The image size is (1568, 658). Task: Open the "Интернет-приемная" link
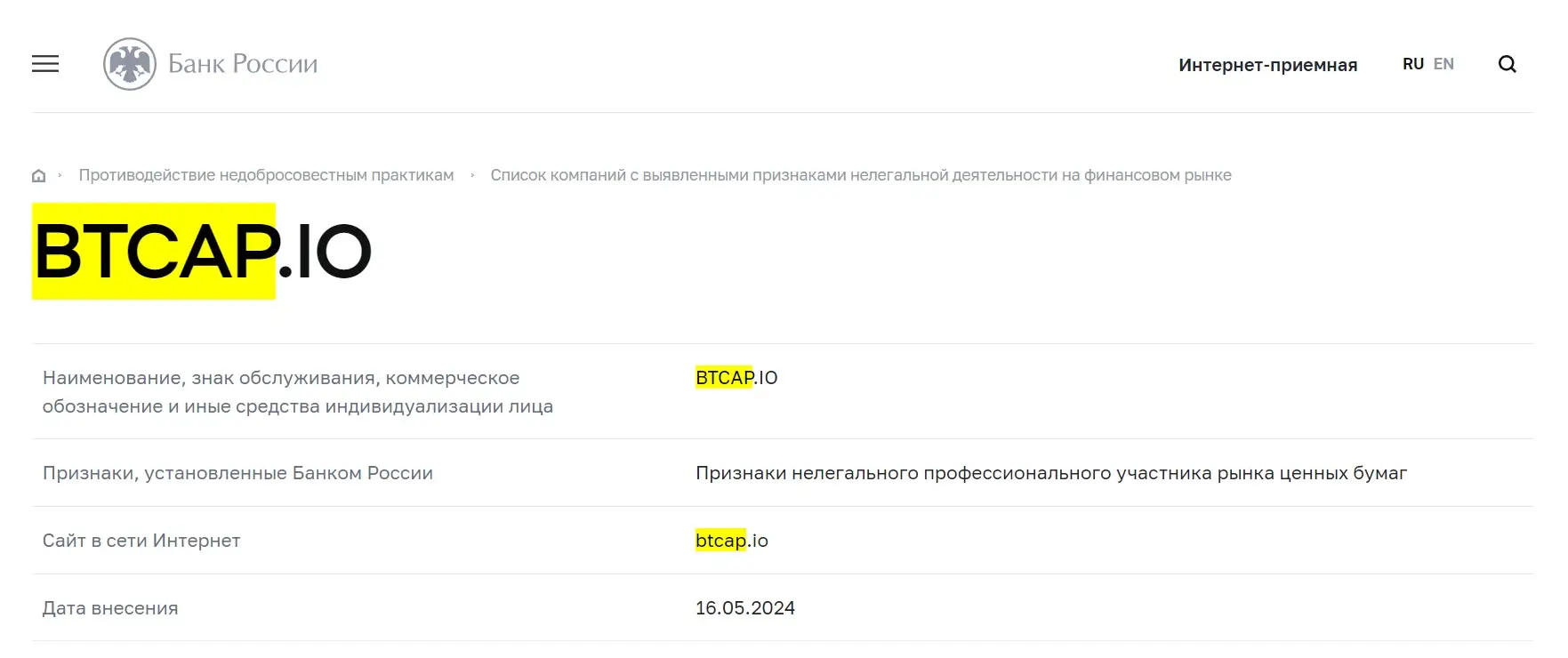point(1267,65)
